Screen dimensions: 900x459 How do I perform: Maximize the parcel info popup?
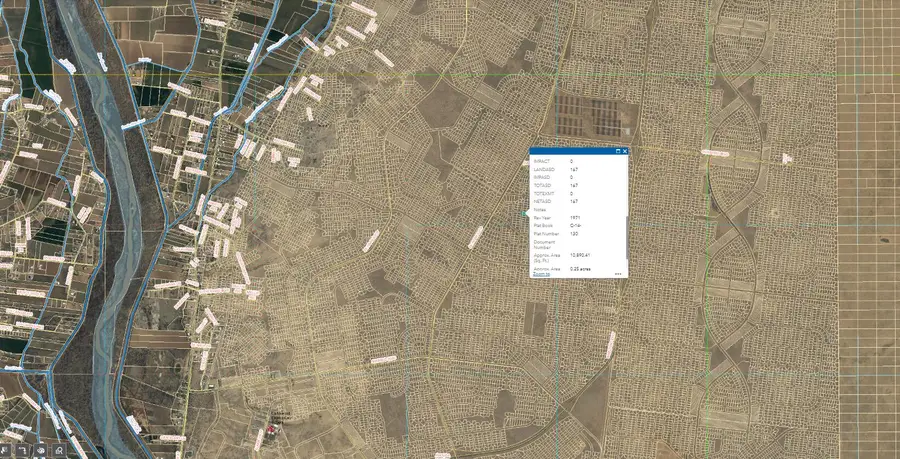point(617,151)
